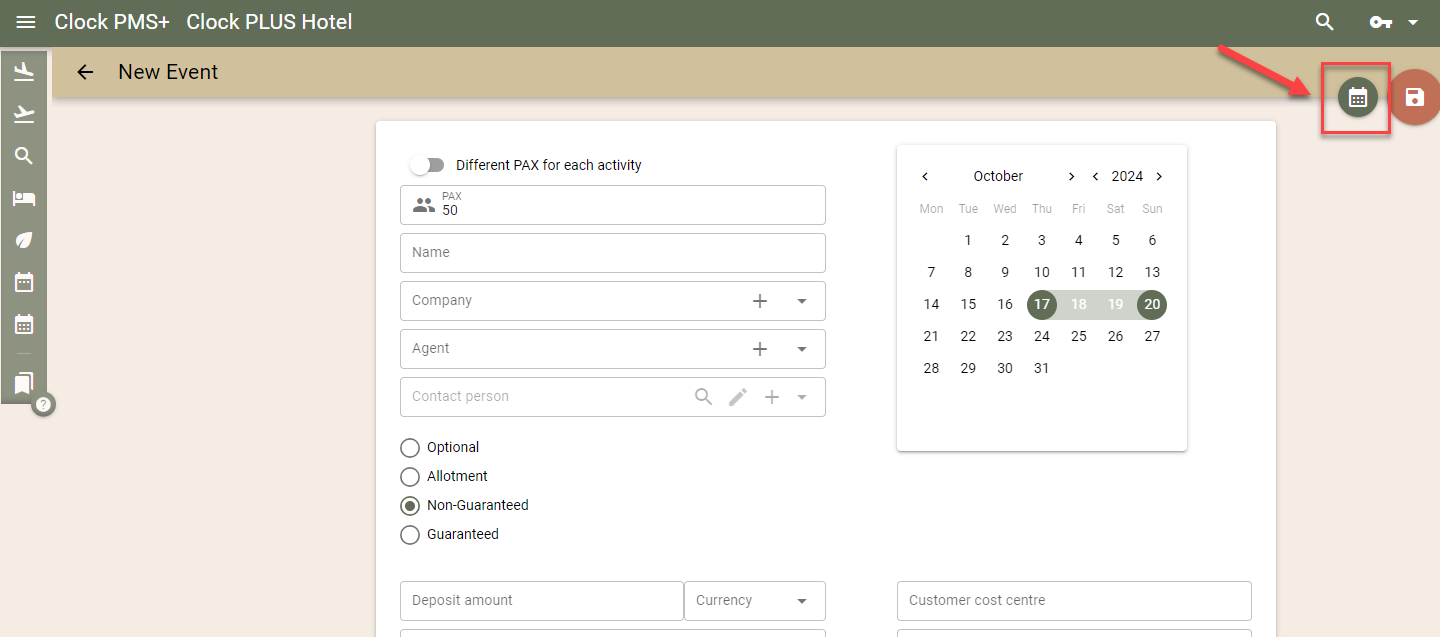Click the leaf icon in sidebar
1440x637 pixels.
24,240
